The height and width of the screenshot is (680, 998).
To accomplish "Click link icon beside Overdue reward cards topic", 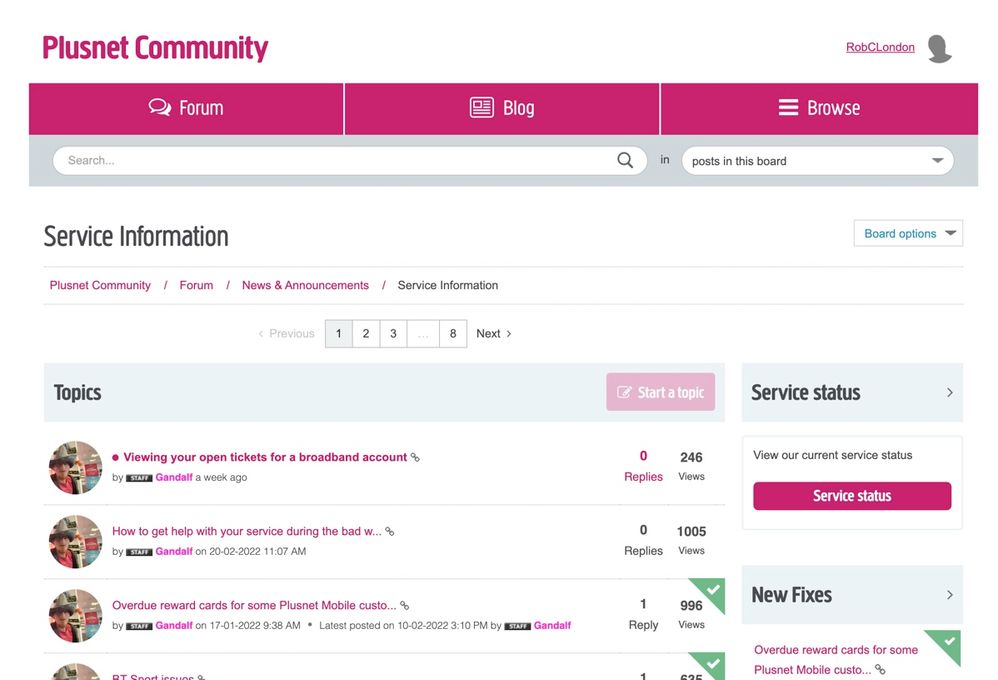I will coord(404,606).
